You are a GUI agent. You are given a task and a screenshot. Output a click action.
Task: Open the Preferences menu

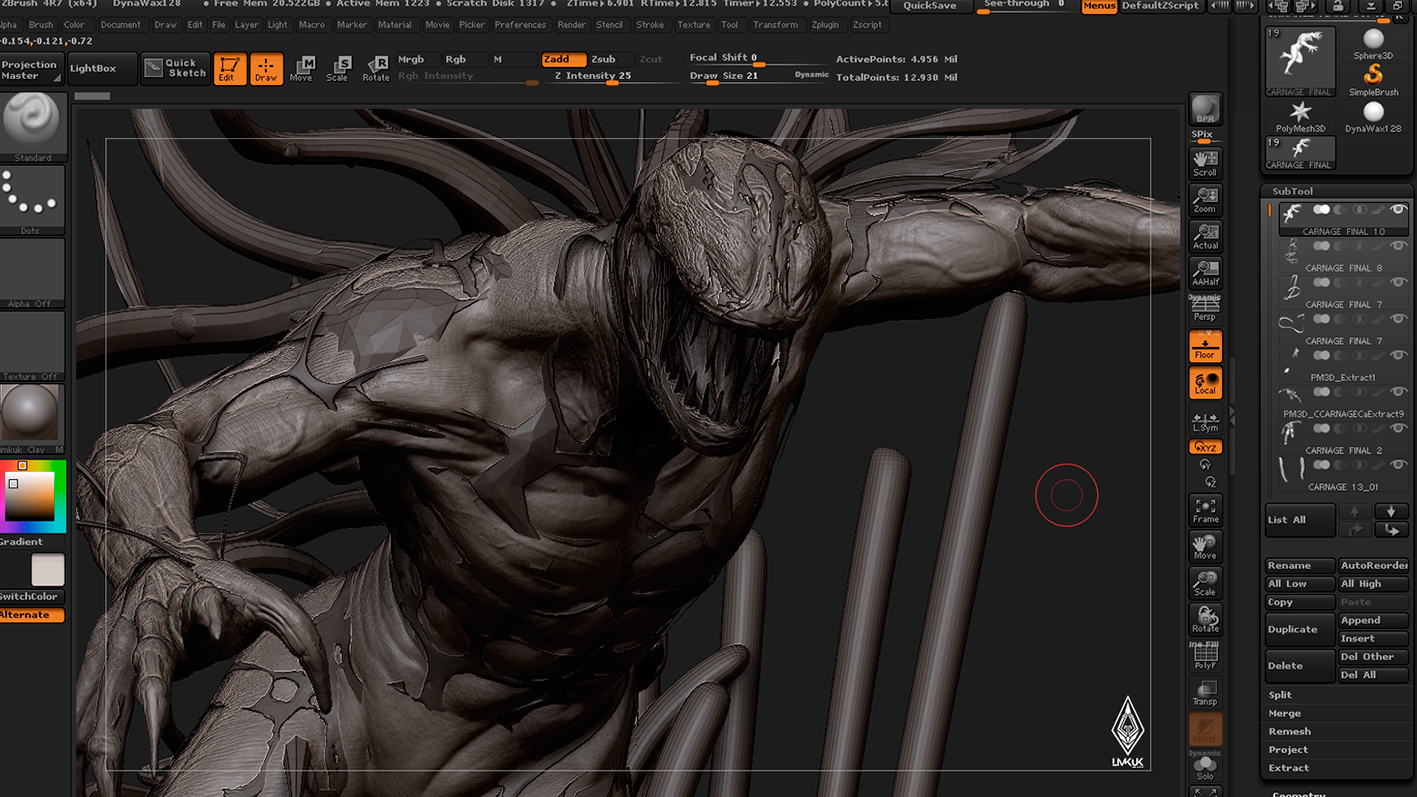(520, 25)
